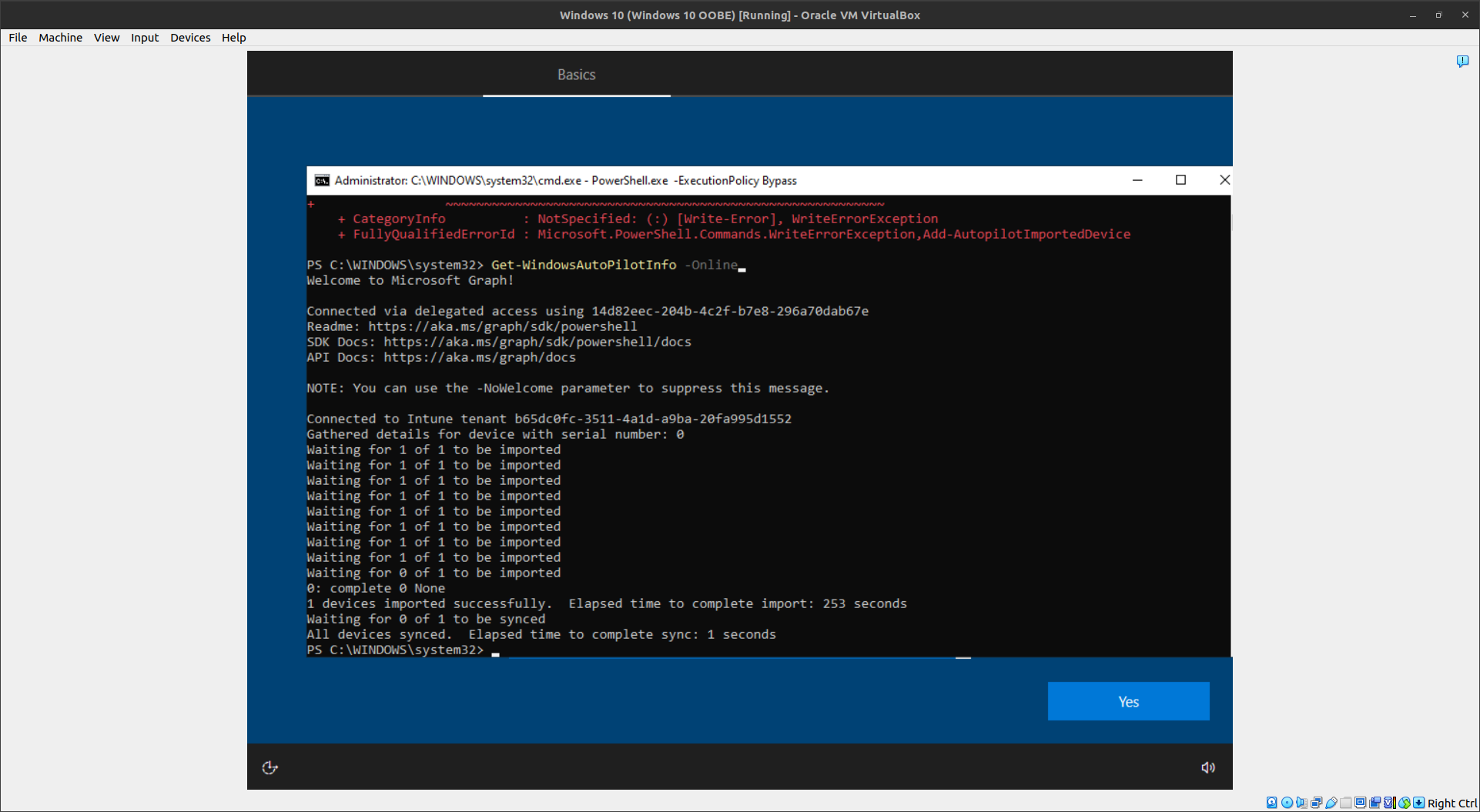Viewport: 1480px width, 812px height.
Task: Open the Help menu
Action: (233, 37)
